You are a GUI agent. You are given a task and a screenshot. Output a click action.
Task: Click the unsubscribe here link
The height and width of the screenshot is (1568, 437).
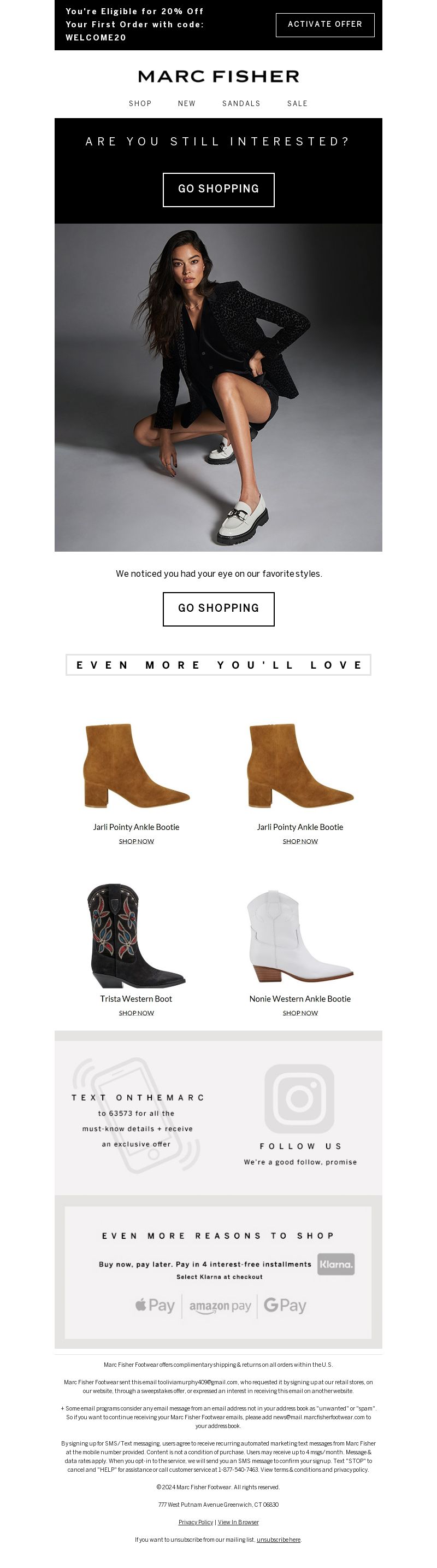(279, 1540)
